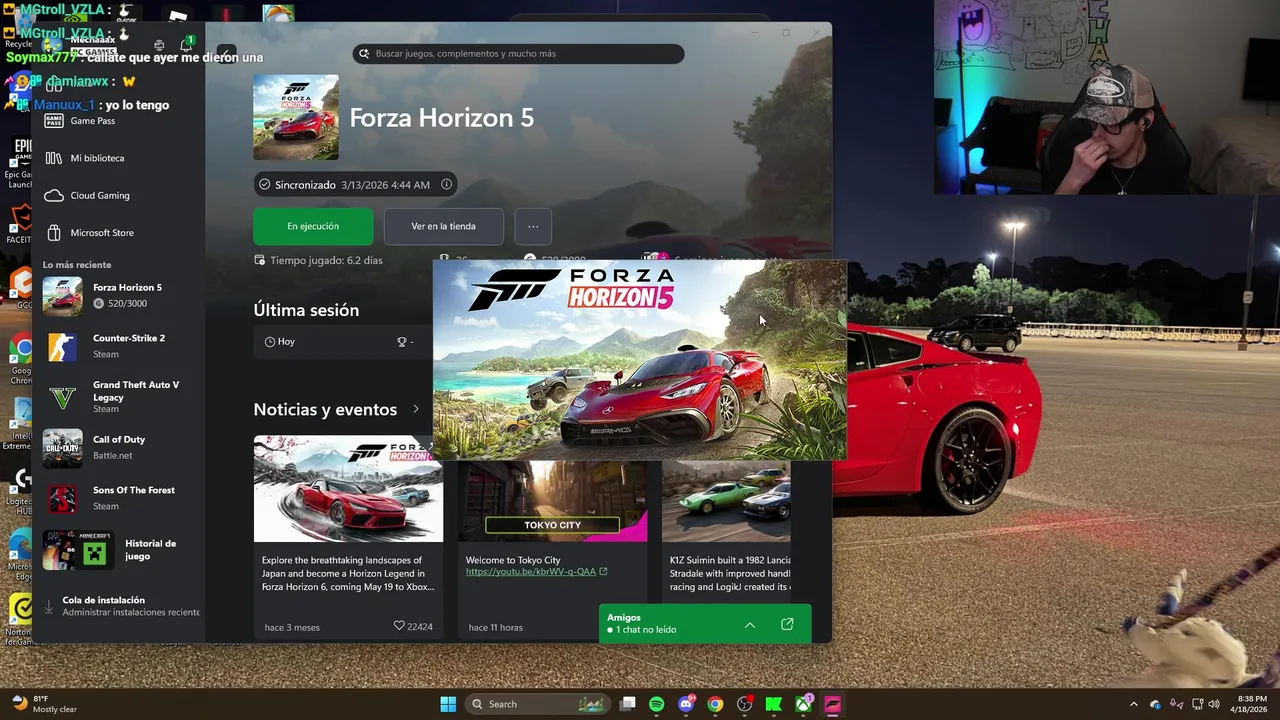
Task: Like the post with 22424 hearts
Action: [x=399, y=626]
